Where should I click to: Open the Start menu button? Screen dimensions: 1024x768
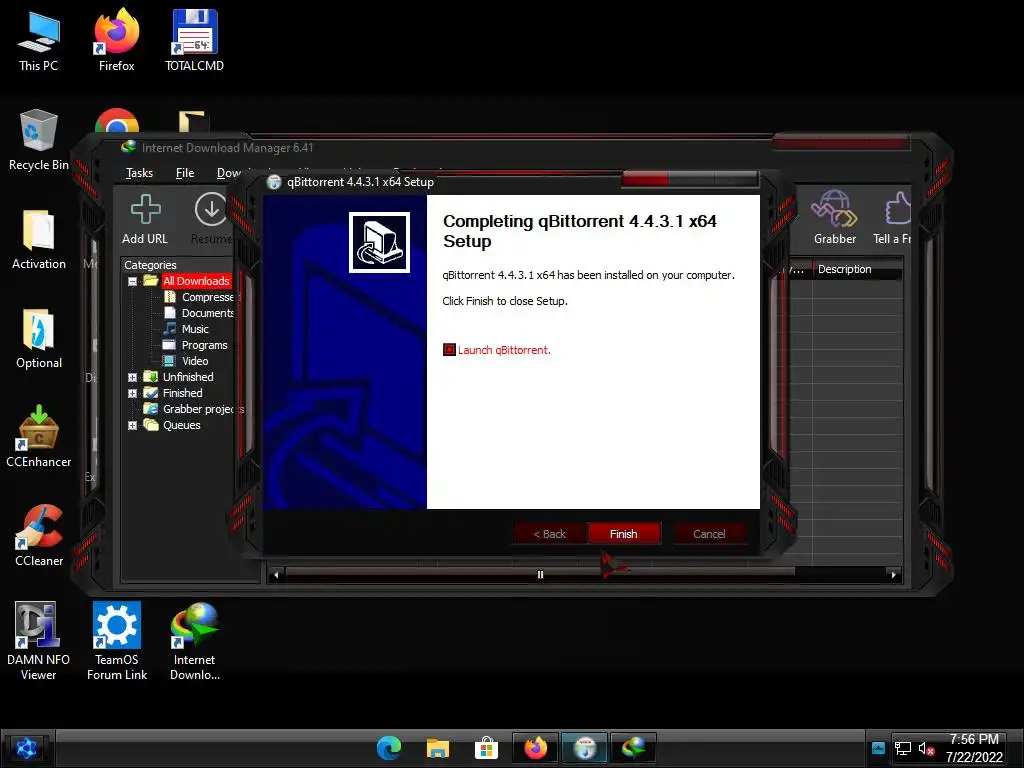[x=26, y=748]
